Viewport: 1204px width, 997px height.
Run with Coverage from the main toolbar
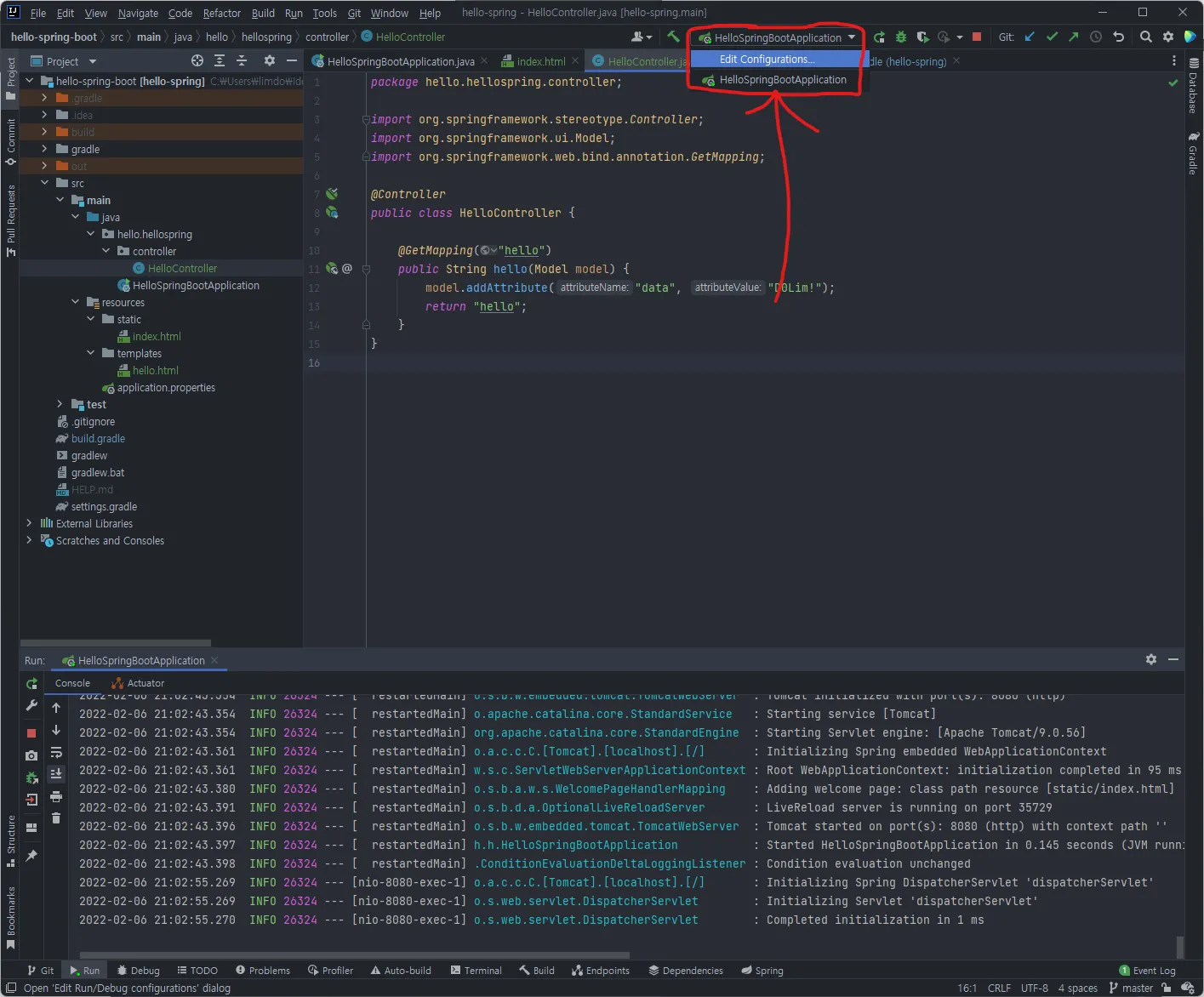[x=922, y=37]
